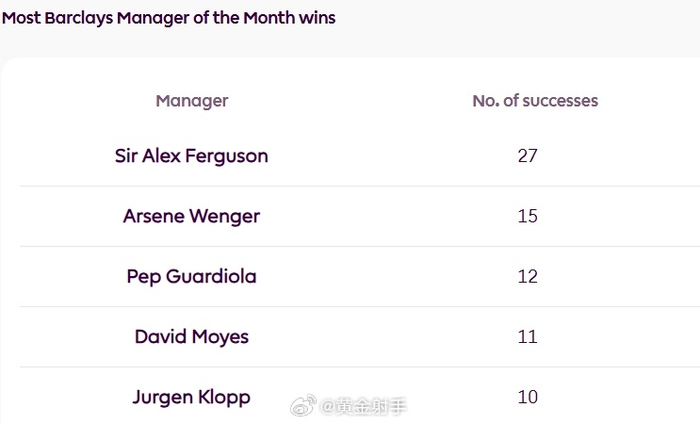This screenshot has height=424, width=700.
Task: Click Guardiola's success count of 12
Action: click(528, 276)
